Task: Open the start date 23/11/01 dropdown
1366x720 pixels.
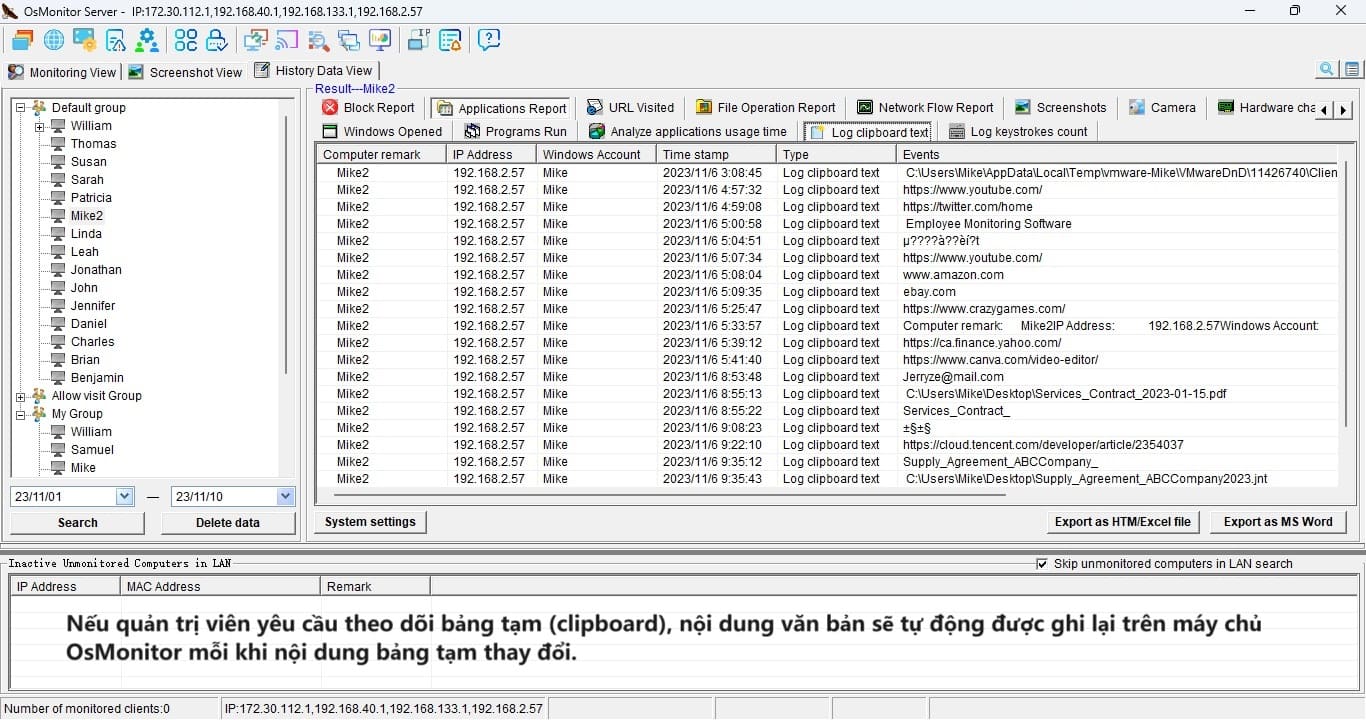Action: click(124, 496)
